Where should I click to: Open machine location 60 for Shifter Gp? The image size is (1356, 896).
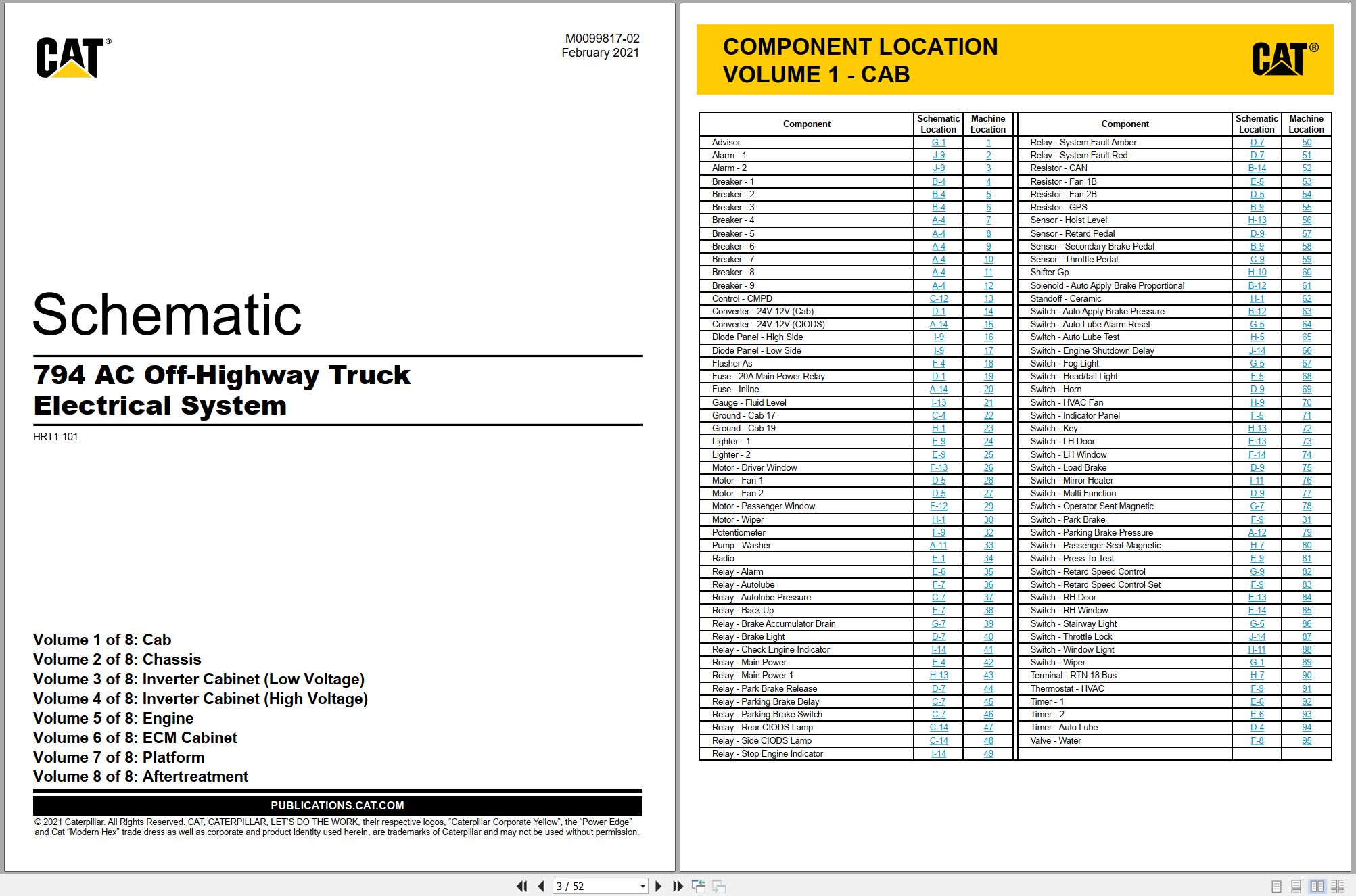coord(1306,272)
